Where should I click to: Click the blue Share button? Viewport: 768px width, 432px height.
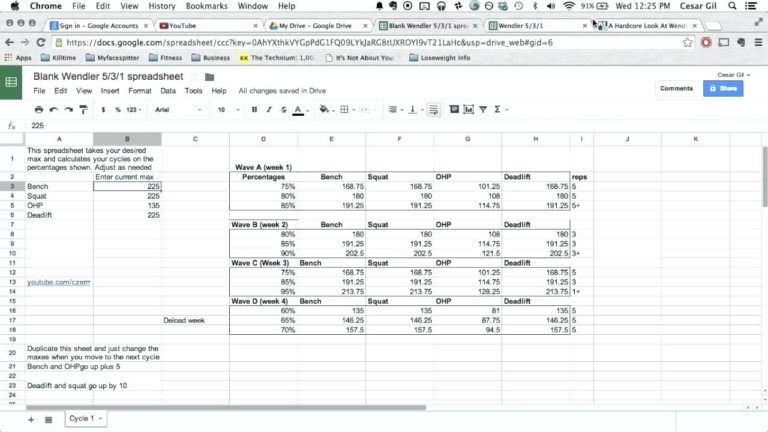[723, 88]
